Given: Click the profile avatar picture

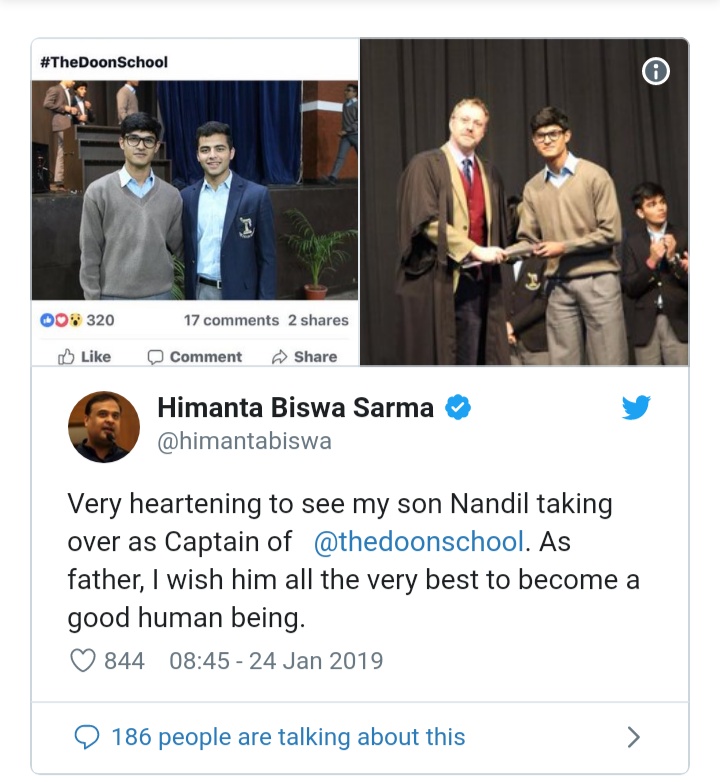Looking at the screenshot, I should 104,427.
